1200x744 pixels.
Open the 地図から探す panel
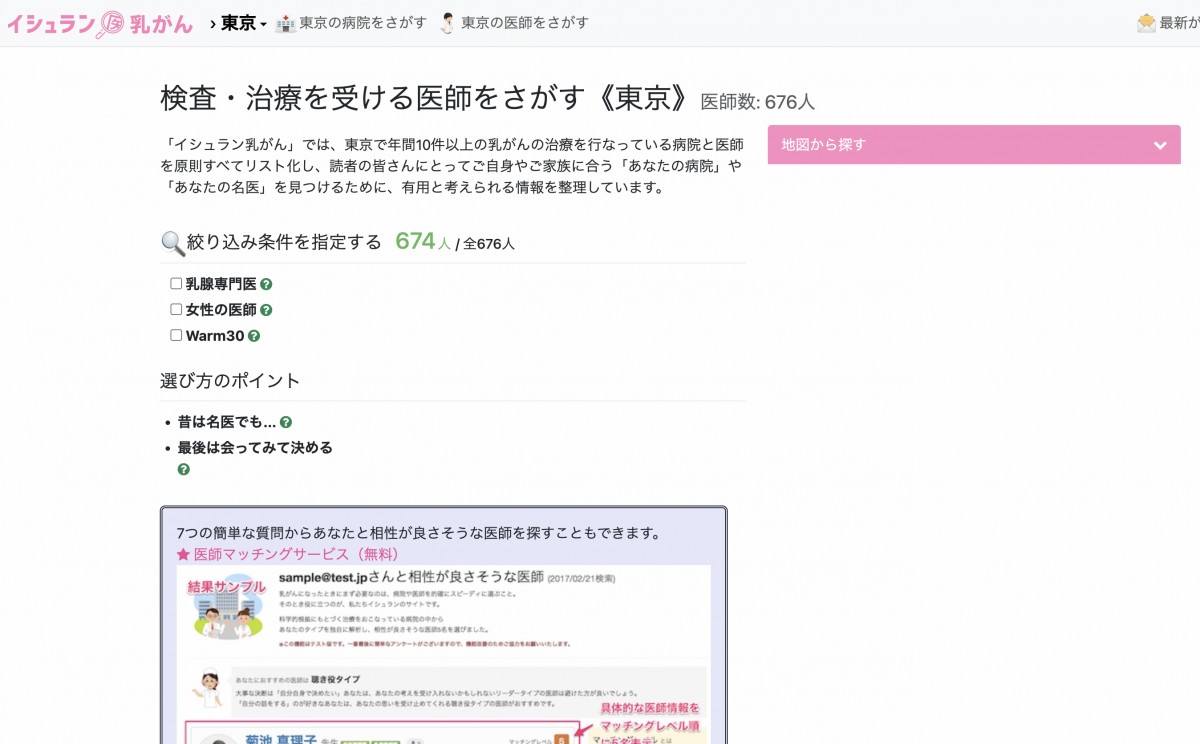pyautogui.click(x=973, y=144)
